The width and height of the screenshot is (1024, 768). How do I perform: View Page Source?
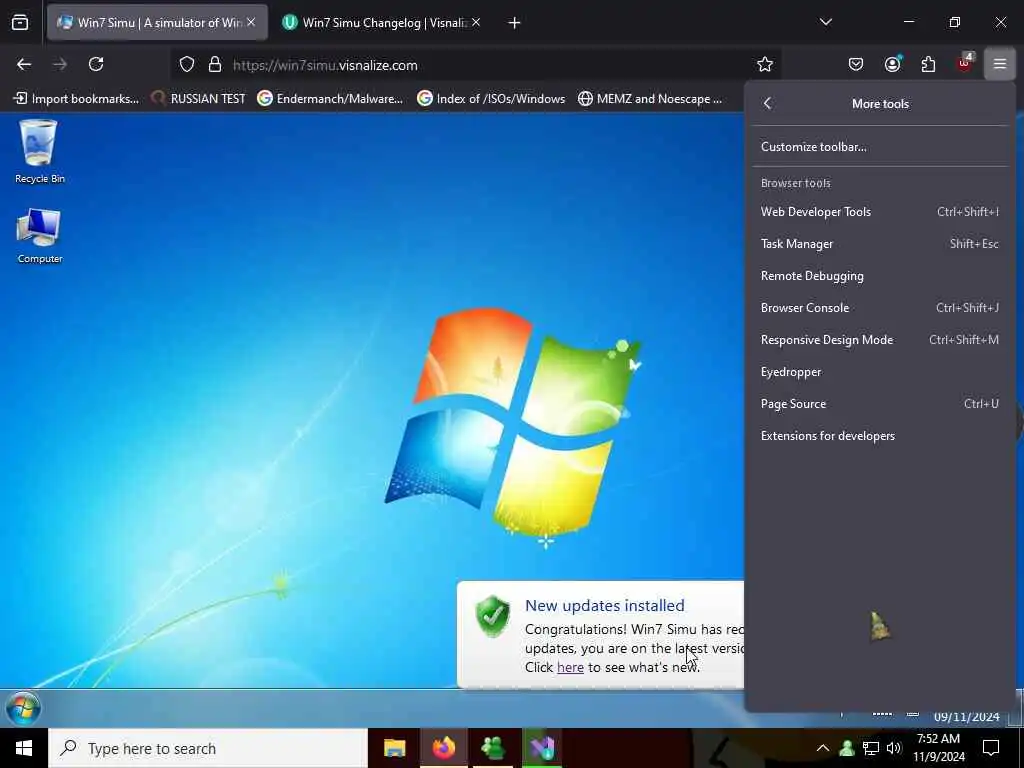click(x=880, y=404)
